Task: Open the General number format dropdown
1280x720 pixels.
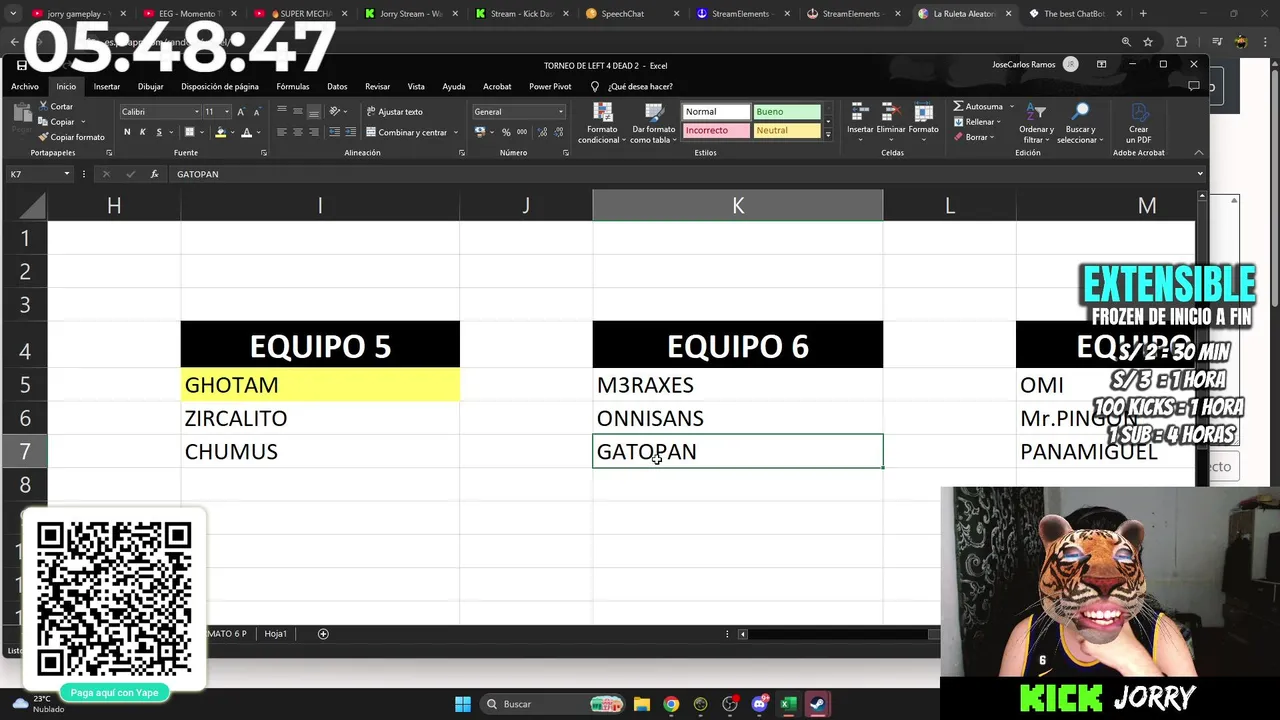Action: (x=561, y=112)
